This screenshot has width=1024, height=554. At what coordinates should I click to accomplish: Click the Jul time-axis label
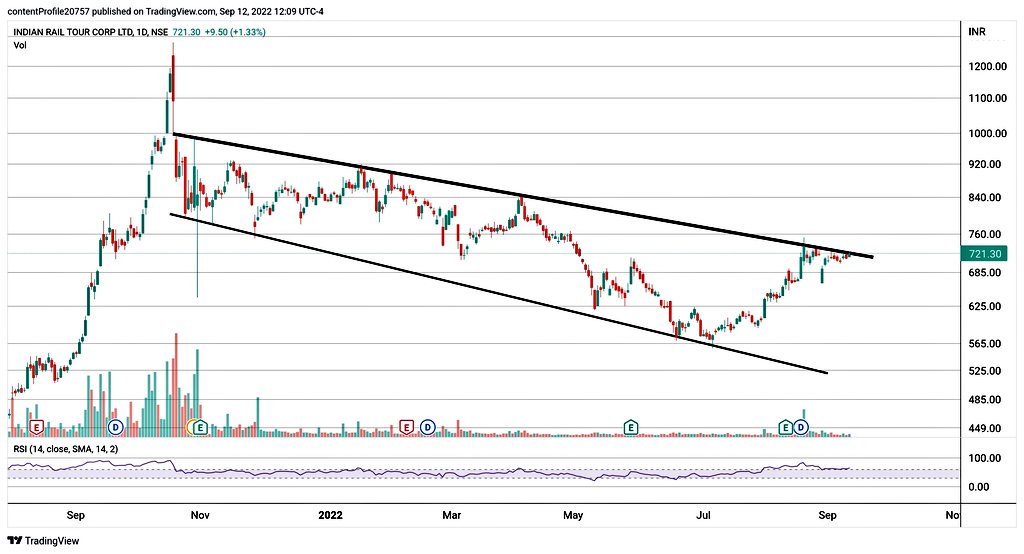(x=703, y=515)
